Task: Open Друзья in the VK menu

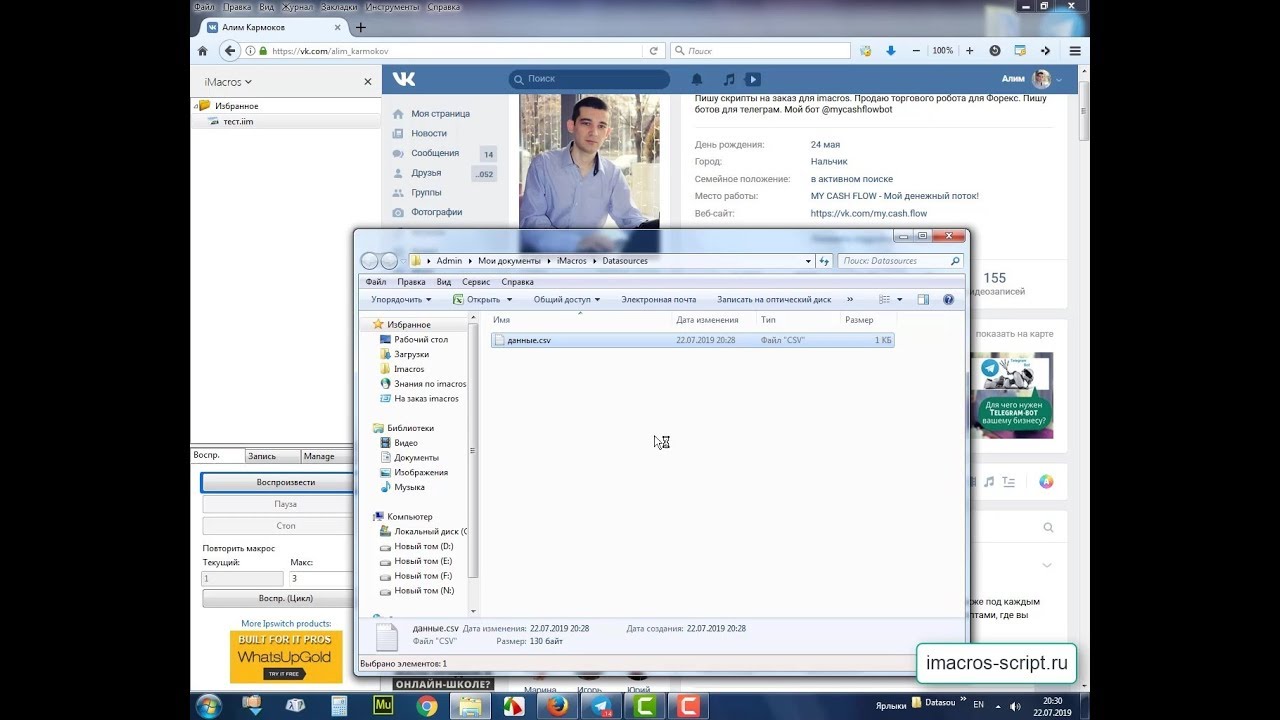Action: 426,173
